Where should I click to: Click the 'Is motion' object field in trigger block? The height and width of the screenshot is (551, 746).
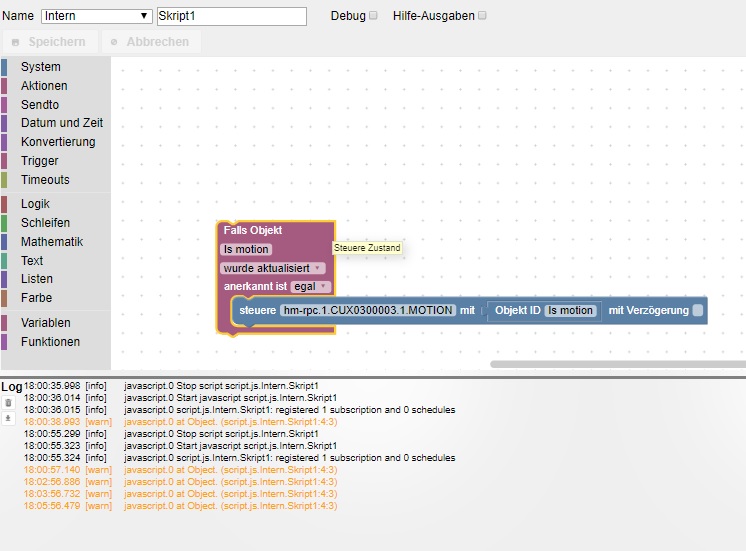point(246,249)
